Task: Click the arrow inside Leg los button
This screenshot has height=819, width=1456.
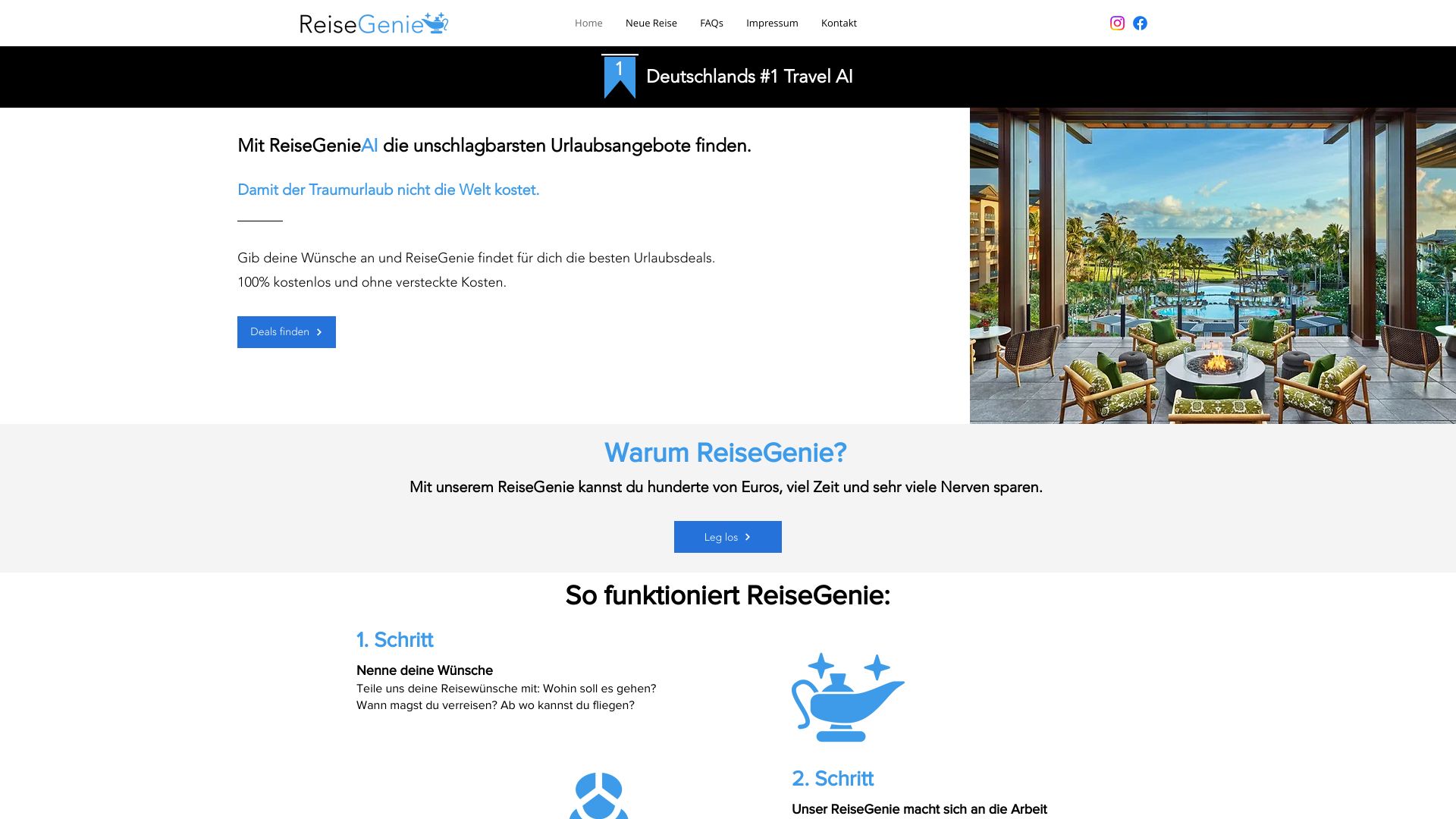Action: point(748,536)
